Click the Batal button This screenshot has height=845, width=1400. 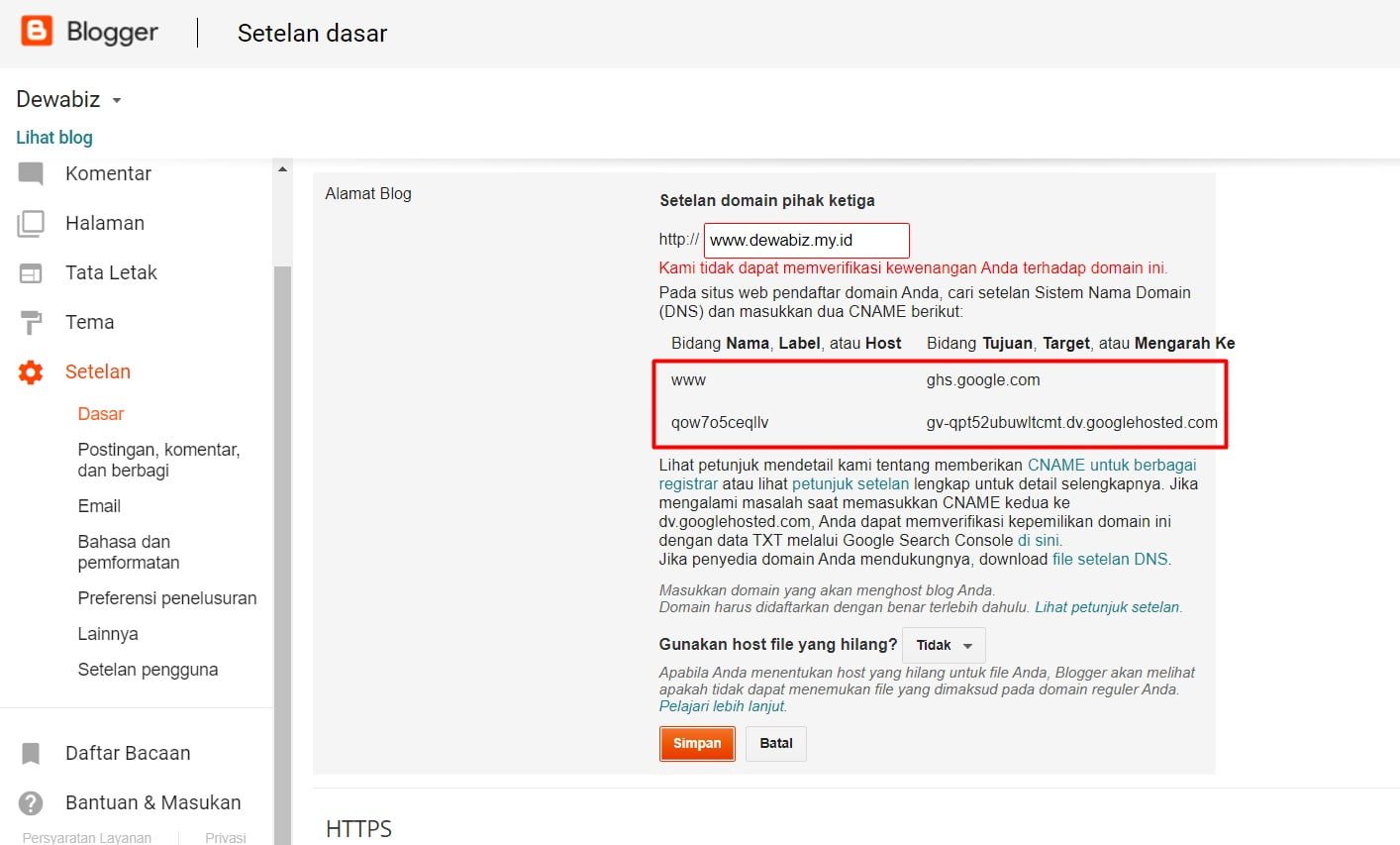pyautogui.click(x=775, y=743)
